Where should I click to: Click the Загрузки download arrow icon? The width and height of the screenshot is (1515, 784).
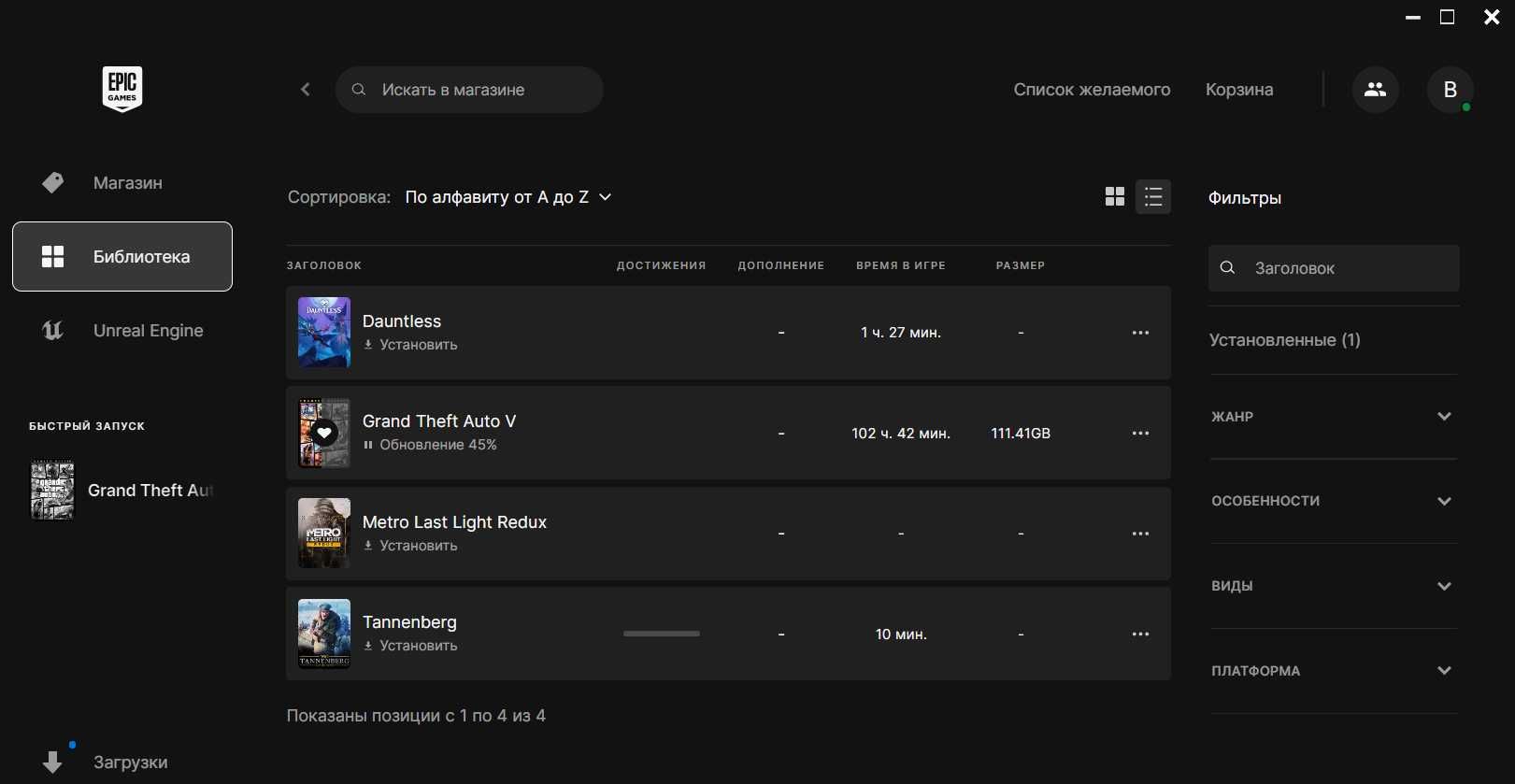pos(53,762)
